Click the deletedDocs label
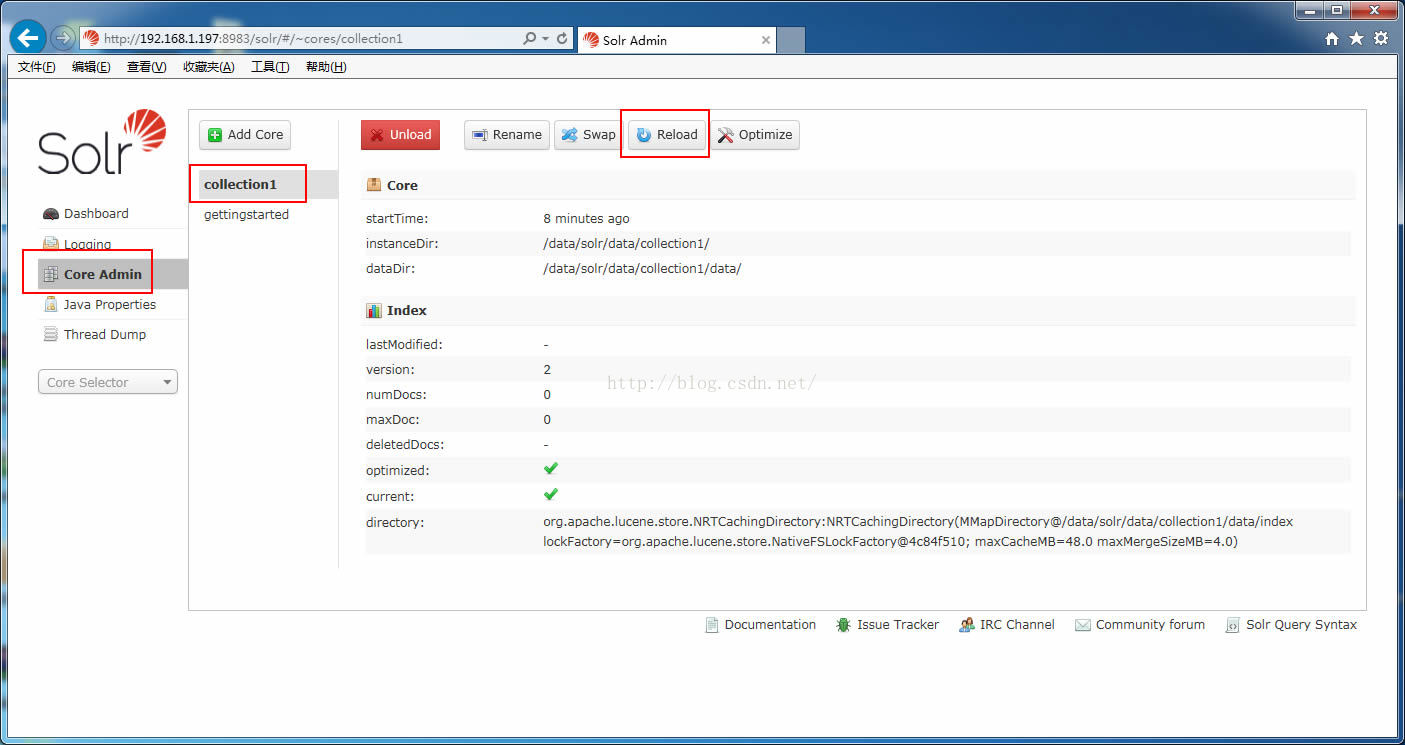The width and height of the screenshot is (1405, 745). pos(405,444)
